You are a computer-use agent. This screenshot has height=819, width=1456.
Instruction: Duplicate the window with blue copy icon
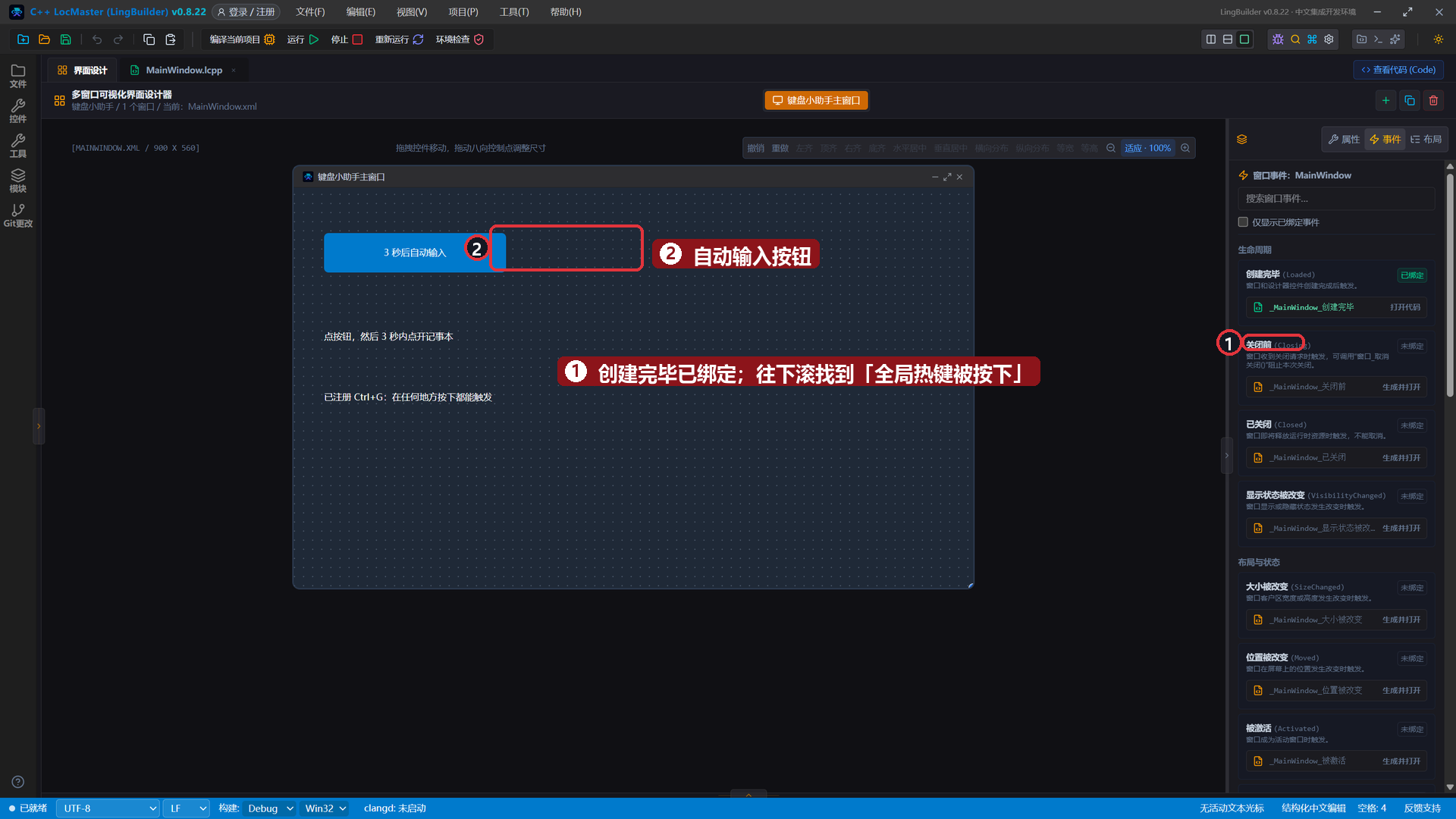[x=1410, y=100]
